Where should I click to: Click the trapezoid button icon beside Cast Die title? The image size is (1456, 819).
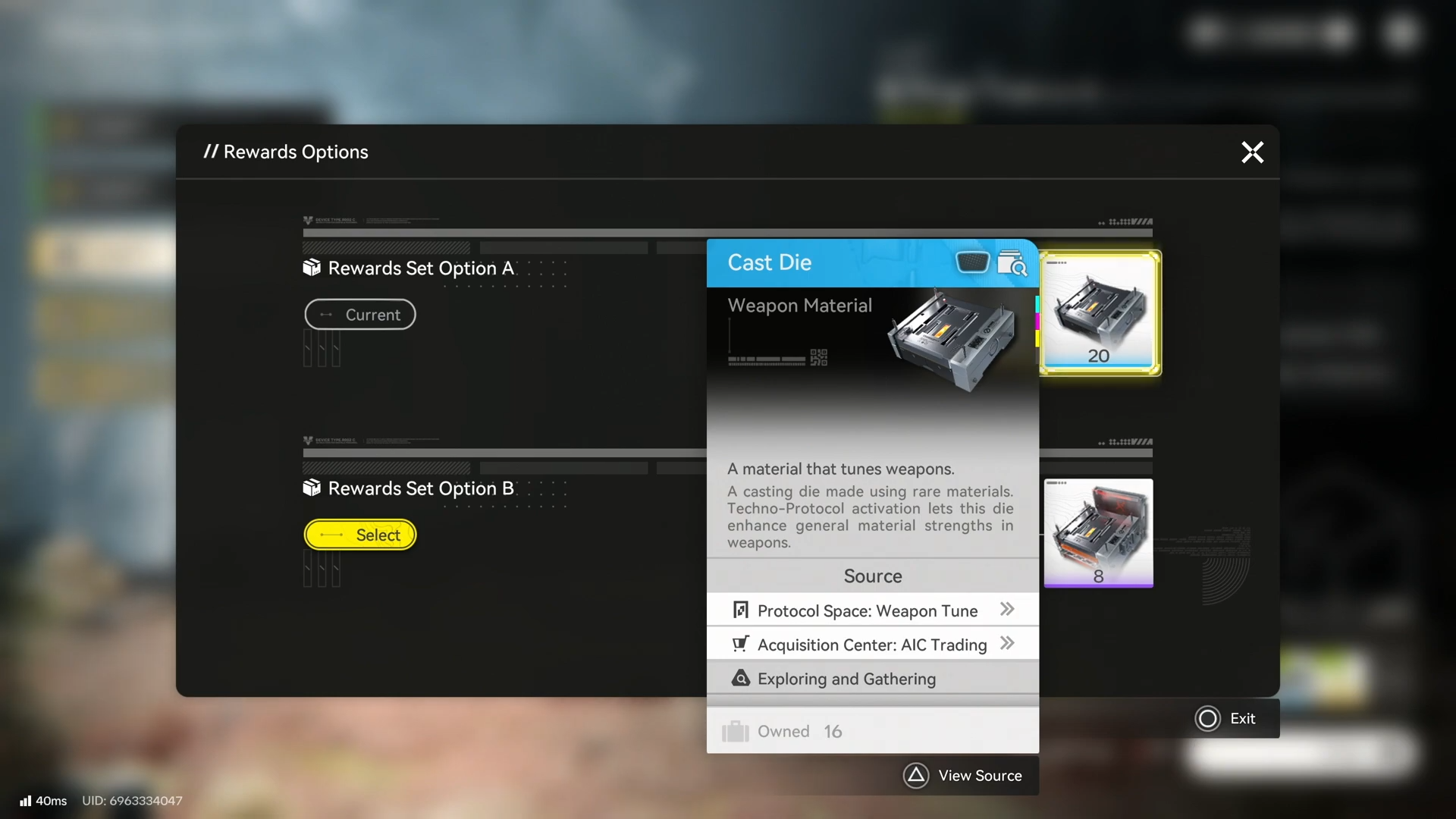click(971, 262)
